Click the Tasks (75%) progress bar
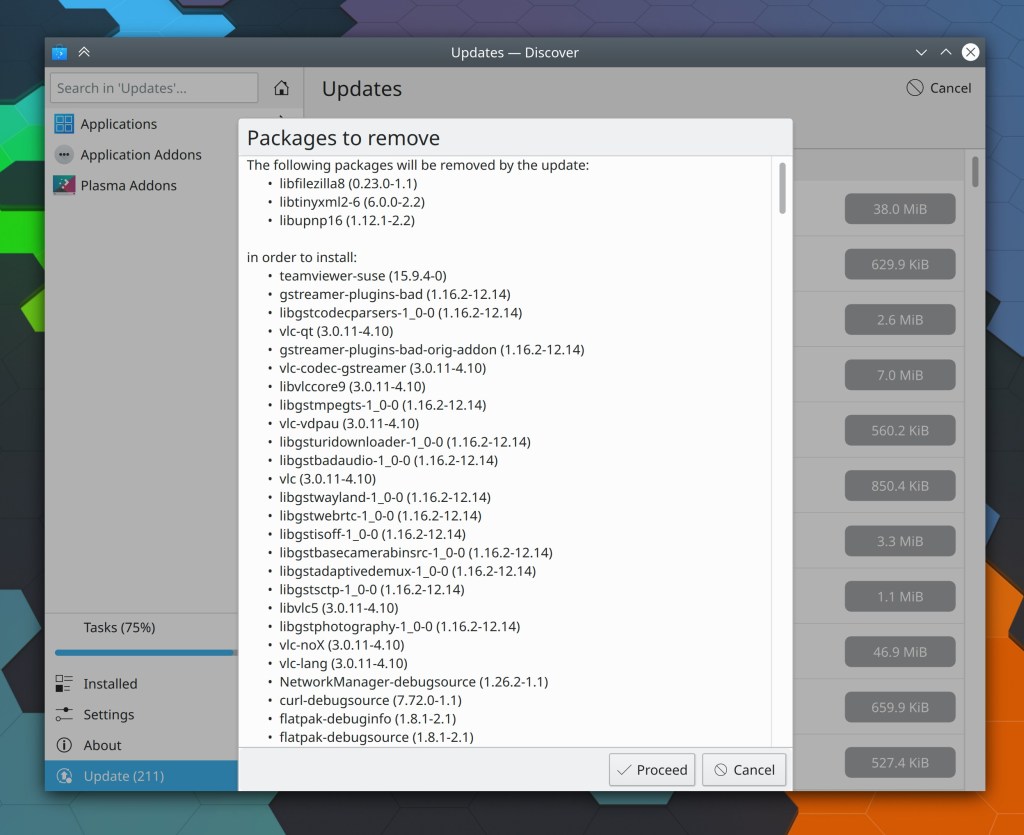 pyautogui.click(x=145, y=653)
